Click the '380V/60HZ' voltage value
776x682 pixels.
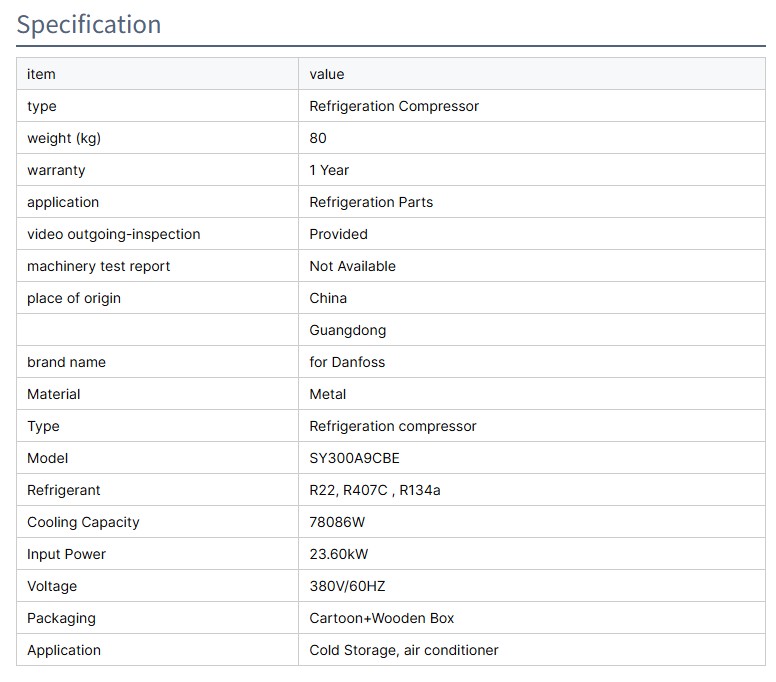tap(347, 586)
